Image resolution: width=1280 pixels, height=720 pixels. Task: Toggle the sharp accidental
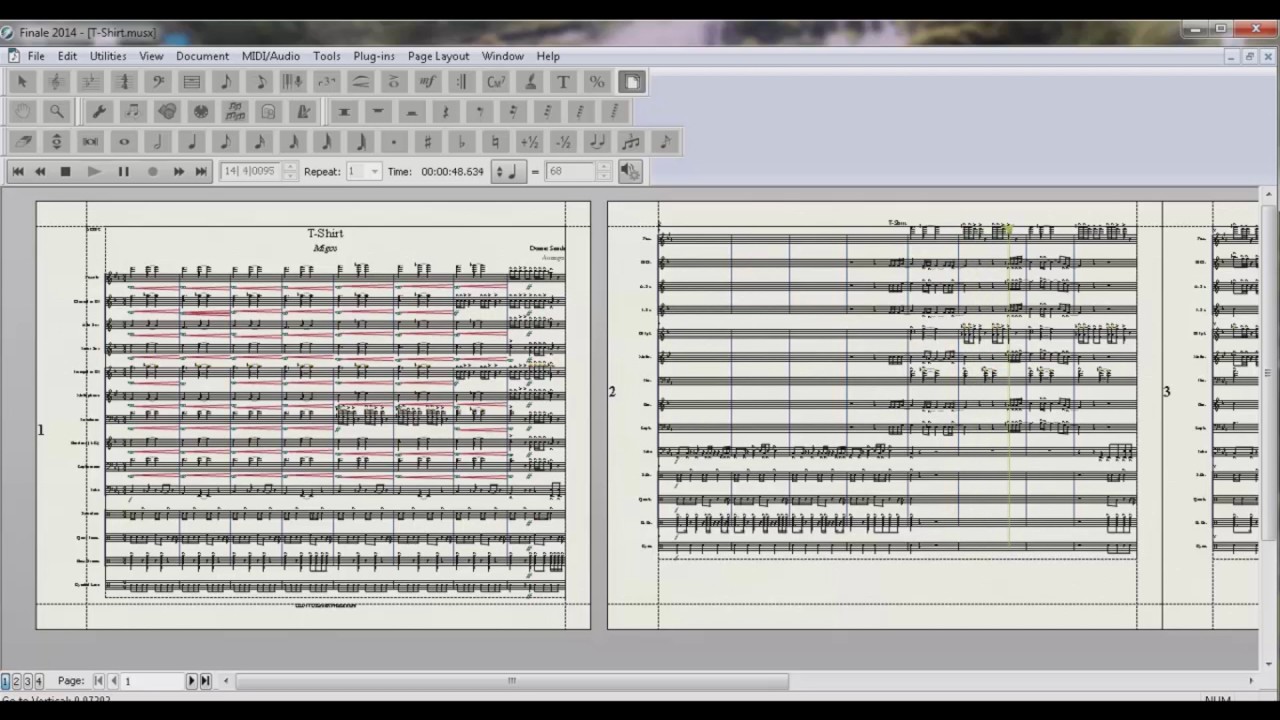click(x=428, y=142)
